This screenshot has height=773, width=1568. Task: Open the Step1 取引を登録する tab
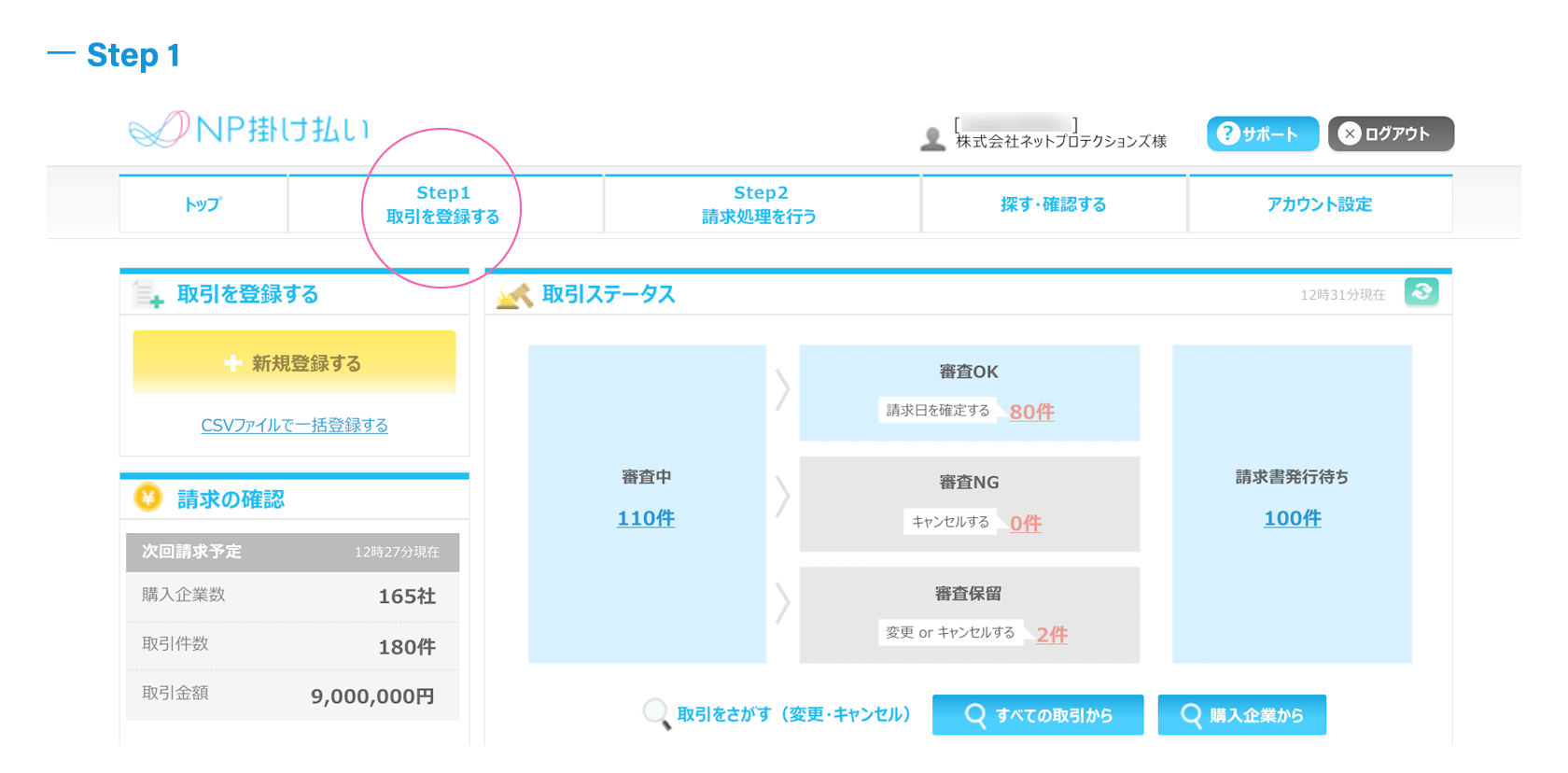click(x=444, y=204)
